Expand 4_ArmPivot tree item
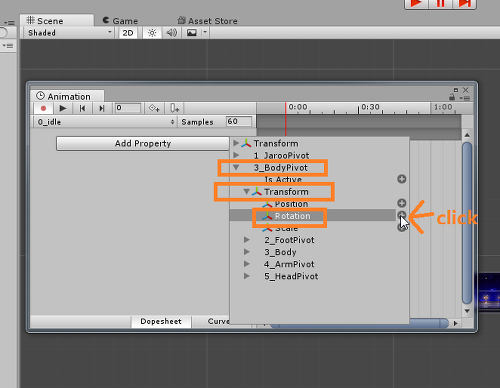The image size is (500, 388). click(247, 264)
